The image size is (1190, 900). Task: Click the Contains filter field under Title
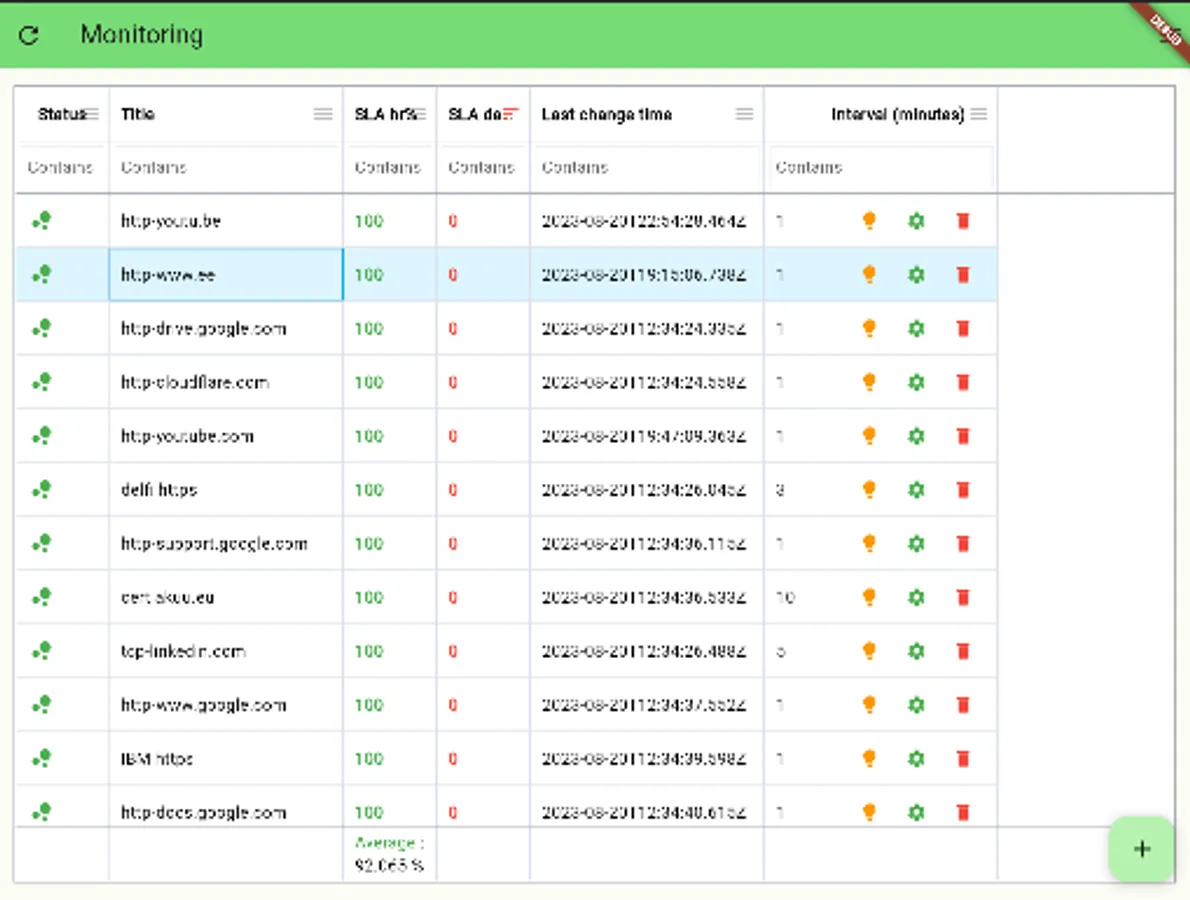[225, 167]
